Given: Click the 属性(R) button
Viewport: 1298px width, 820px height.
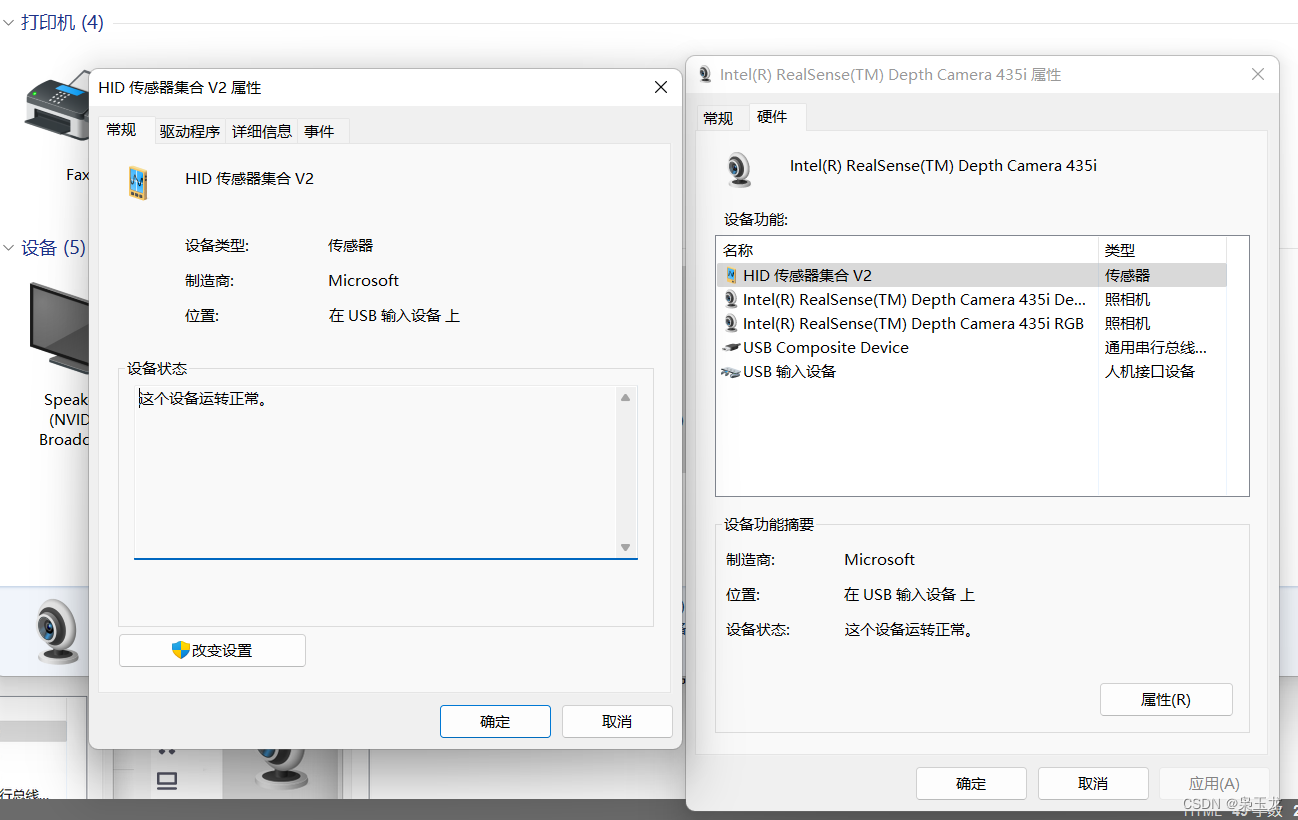Looking at the screenshot, I should tap(1166, 700).
